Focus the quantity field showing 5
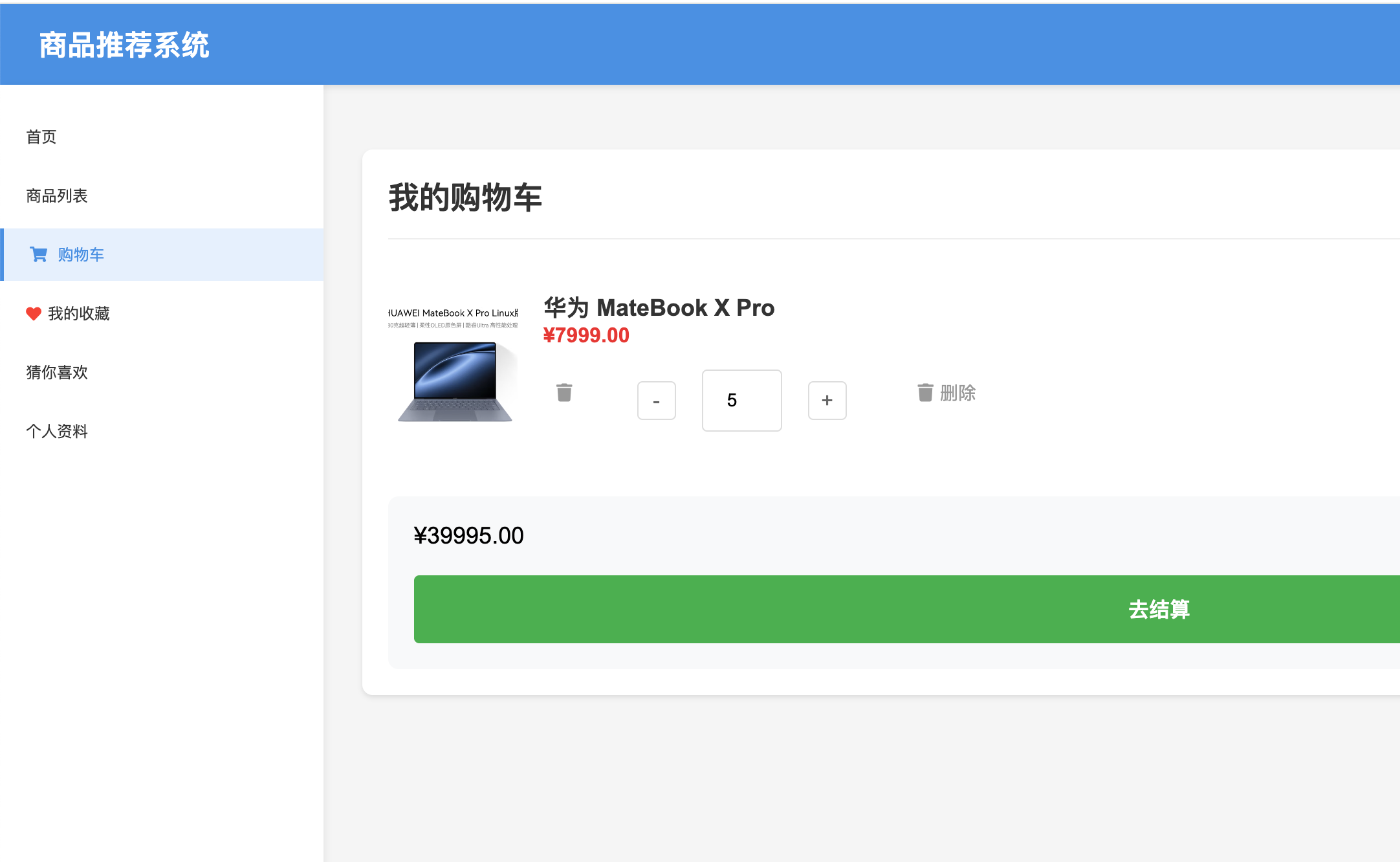The image size is (1400, 862). coord(741,401)
